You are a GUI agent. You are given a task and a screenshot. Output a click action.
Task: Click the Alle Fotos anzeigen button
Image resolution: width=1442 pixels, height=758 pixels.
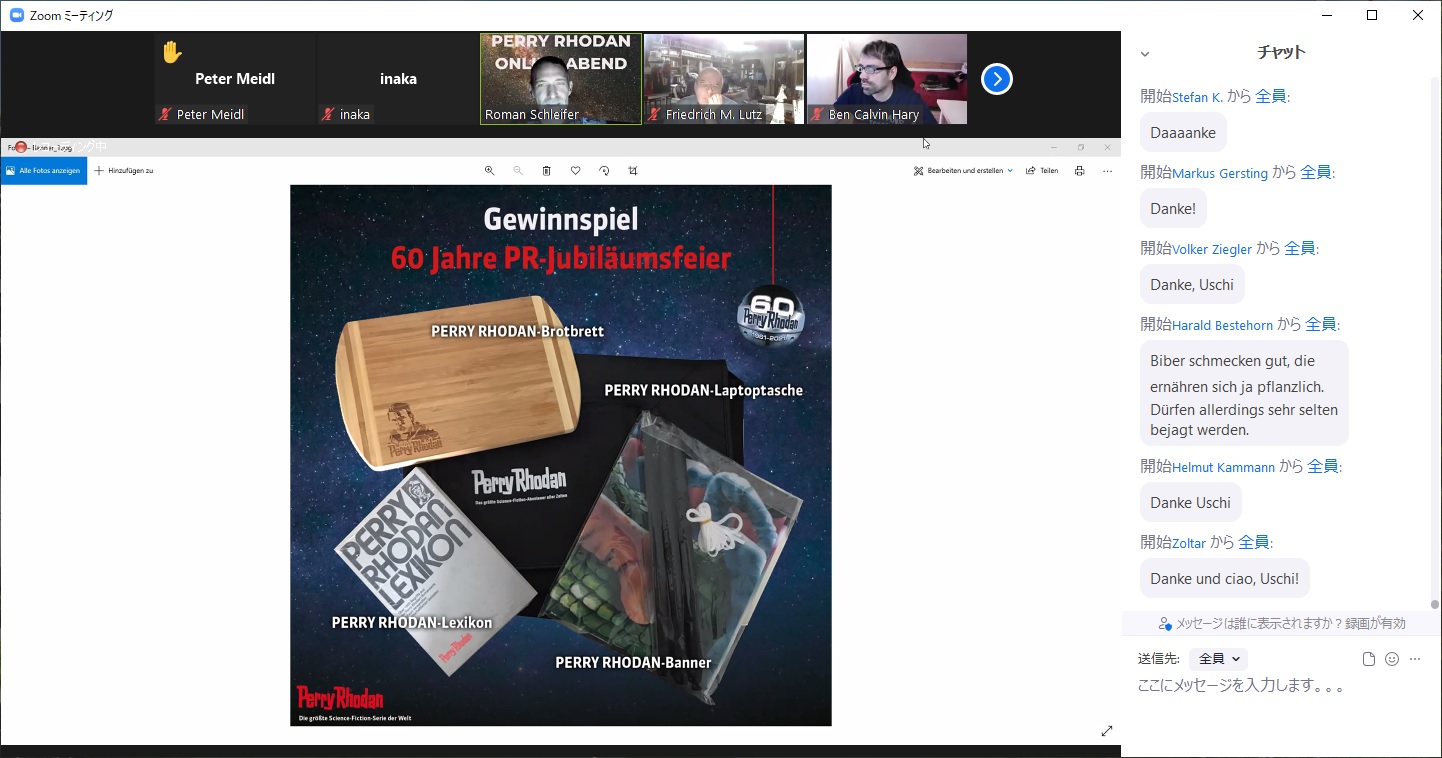pyautogui.click(x=44, y=171)
